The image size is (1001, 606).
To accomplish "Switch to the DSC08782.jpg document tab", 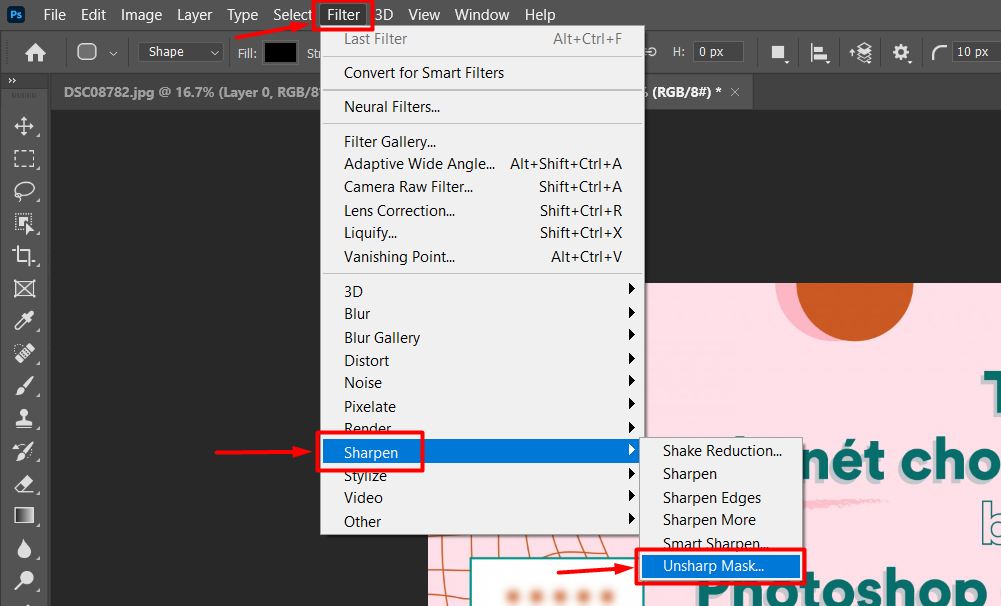I will point(192,92).
